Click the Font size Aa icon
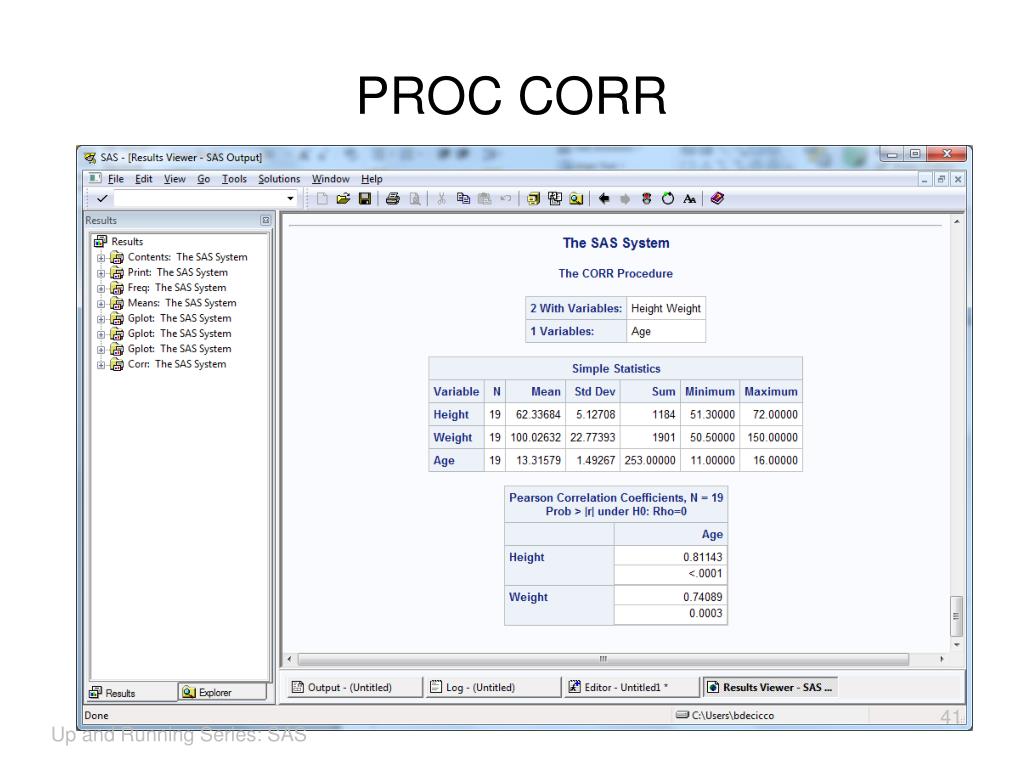 689,199
